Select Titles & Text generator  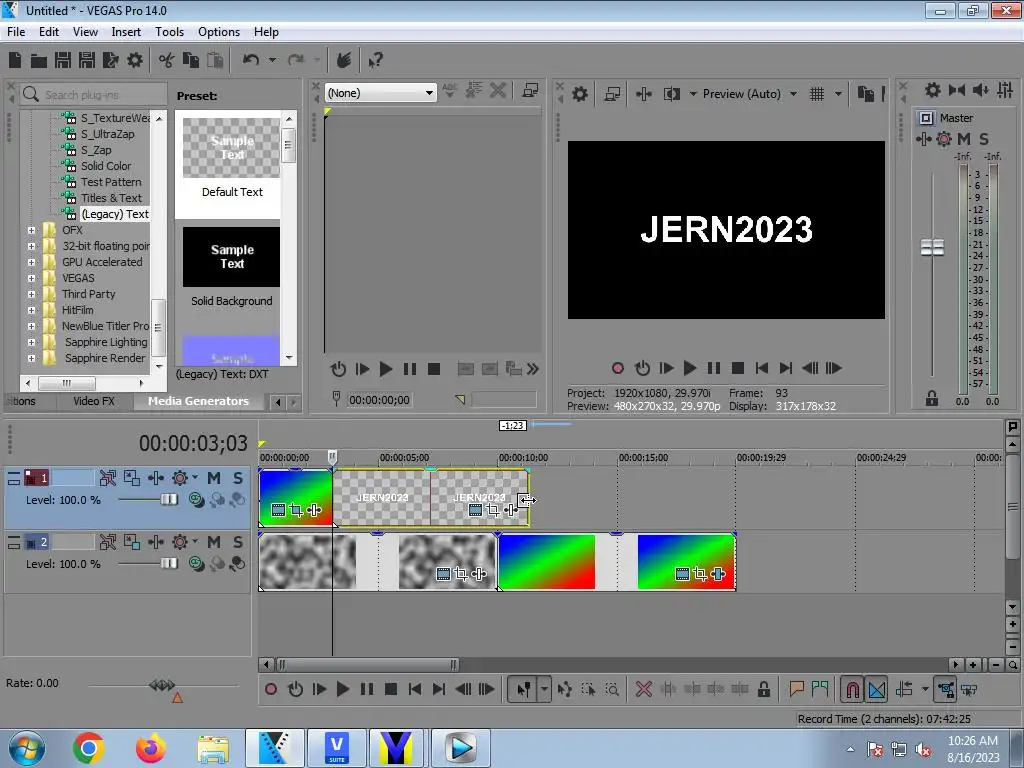[x=111, y=198]
